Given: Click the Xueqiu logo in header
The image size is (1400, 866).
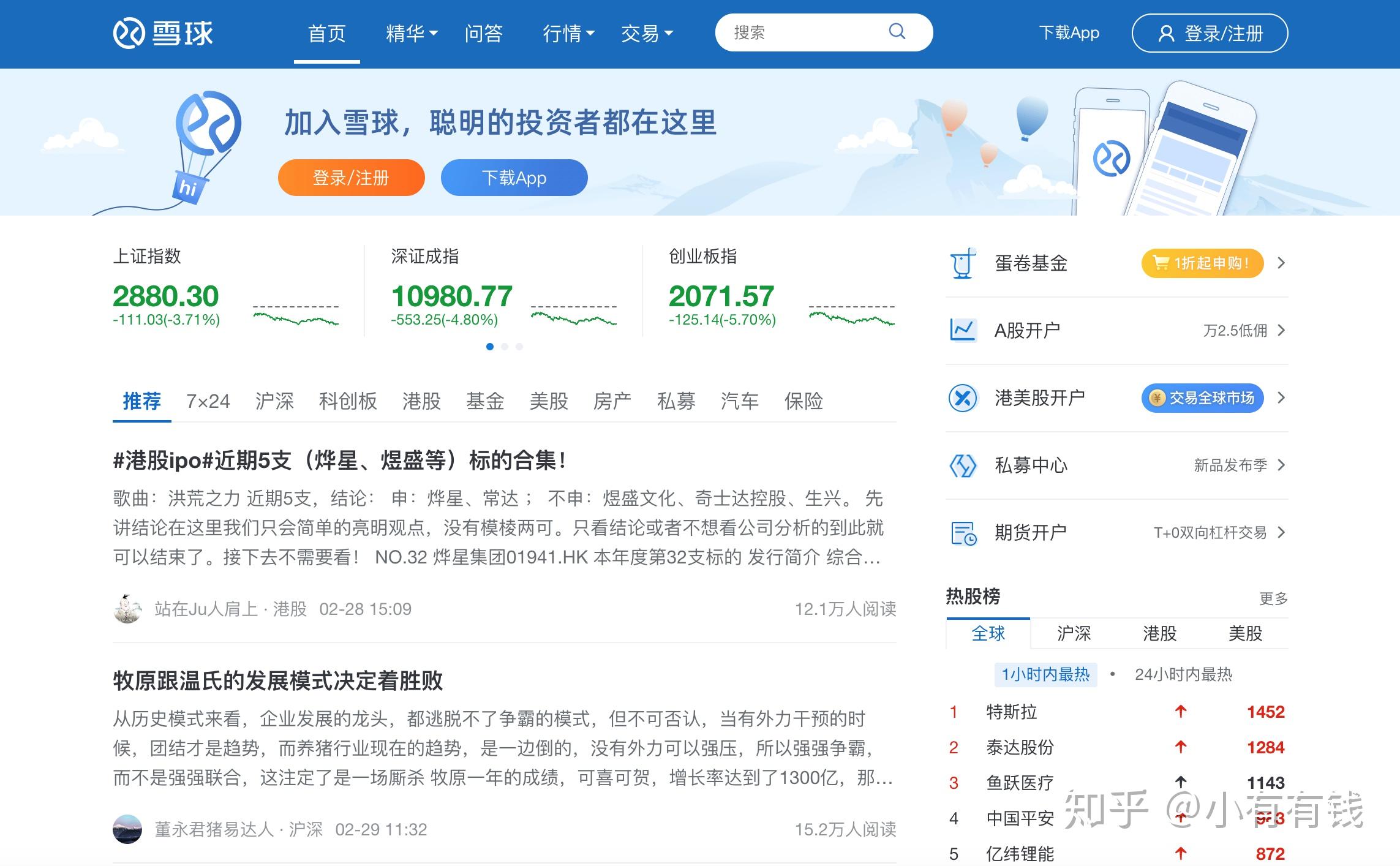Looking at the screenshot, I should tap(163, 33).
